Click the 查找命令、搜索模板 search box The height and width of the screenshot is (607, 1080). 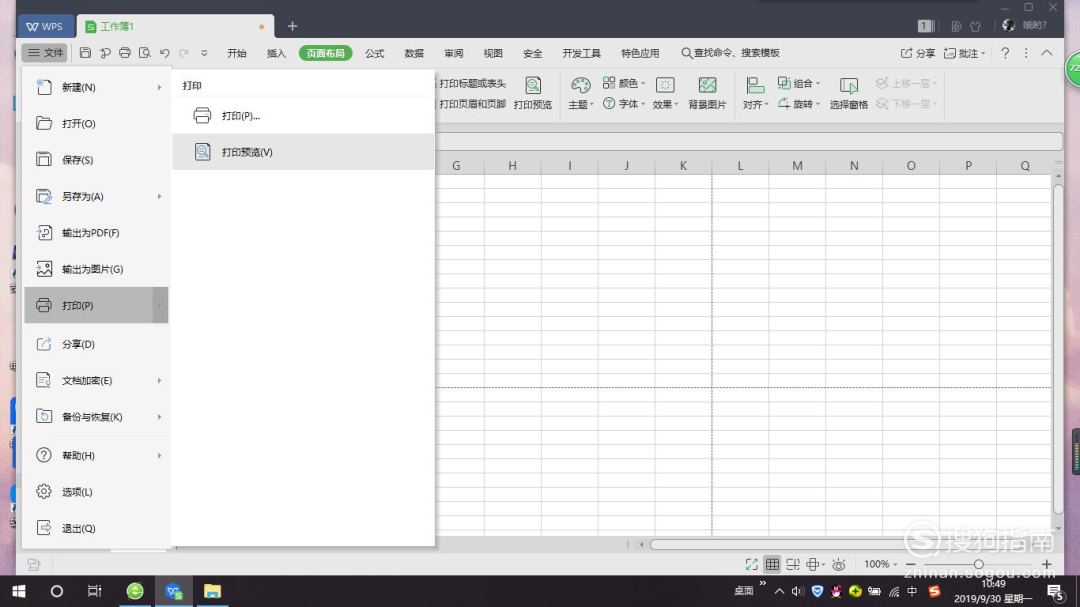730,53
